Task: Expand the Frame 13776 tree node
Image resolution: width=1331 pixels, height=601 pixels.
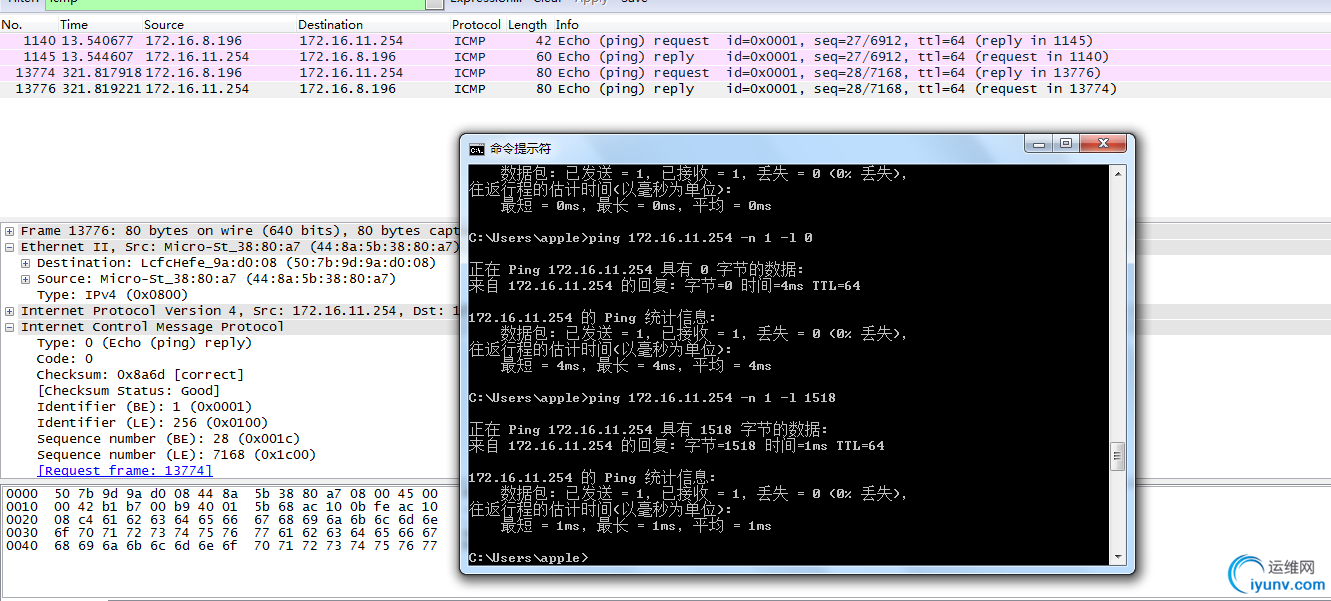Action: 10,231
